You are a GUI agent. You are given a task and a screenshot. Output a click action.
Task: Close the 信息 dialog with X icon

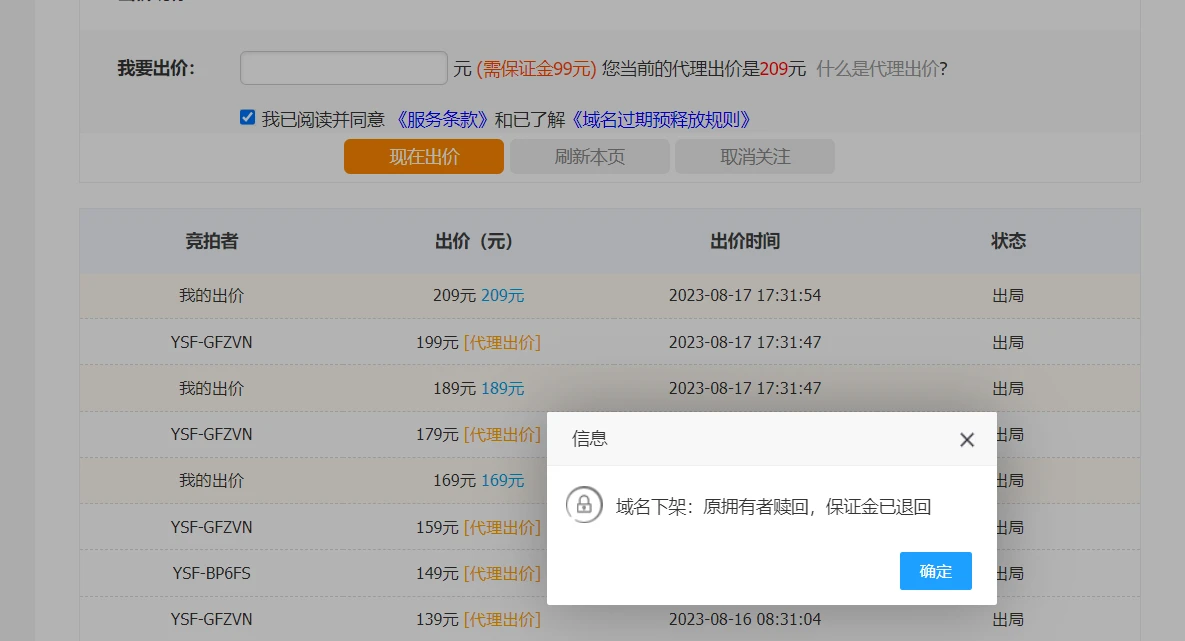[x=966, y=440]
